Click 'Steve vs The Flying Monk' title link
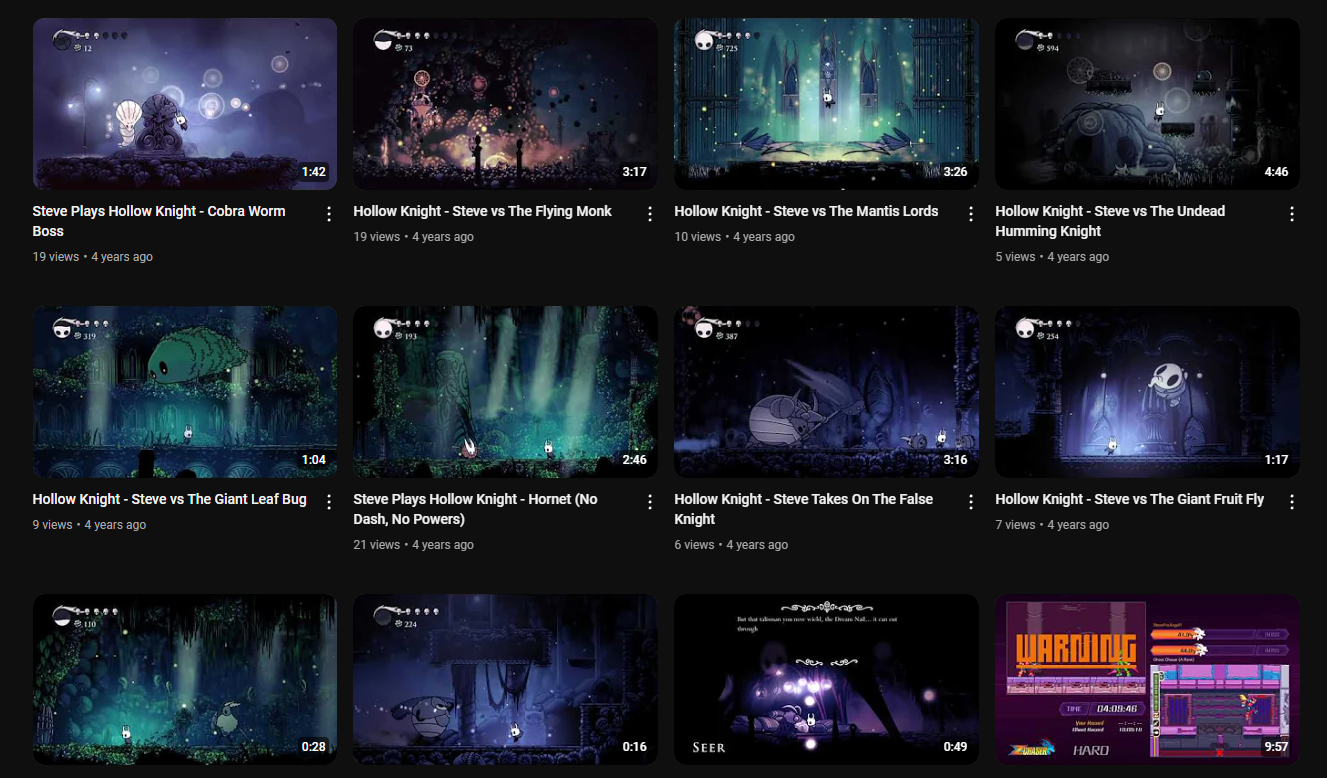This screenshot has width=1327, height=778. tap(482, 211)
